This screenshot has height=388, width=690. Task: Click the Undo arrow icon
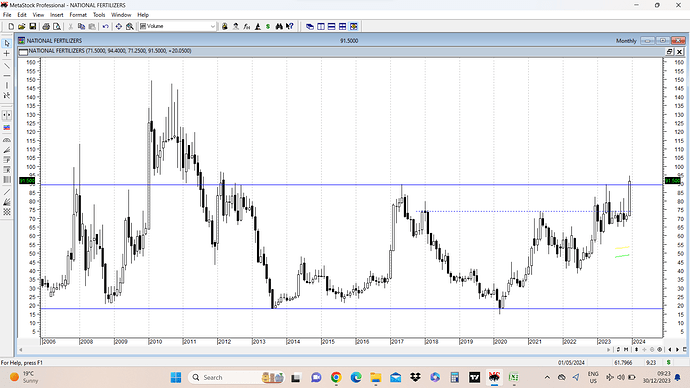pyautogui.click(x=106, y=26)
